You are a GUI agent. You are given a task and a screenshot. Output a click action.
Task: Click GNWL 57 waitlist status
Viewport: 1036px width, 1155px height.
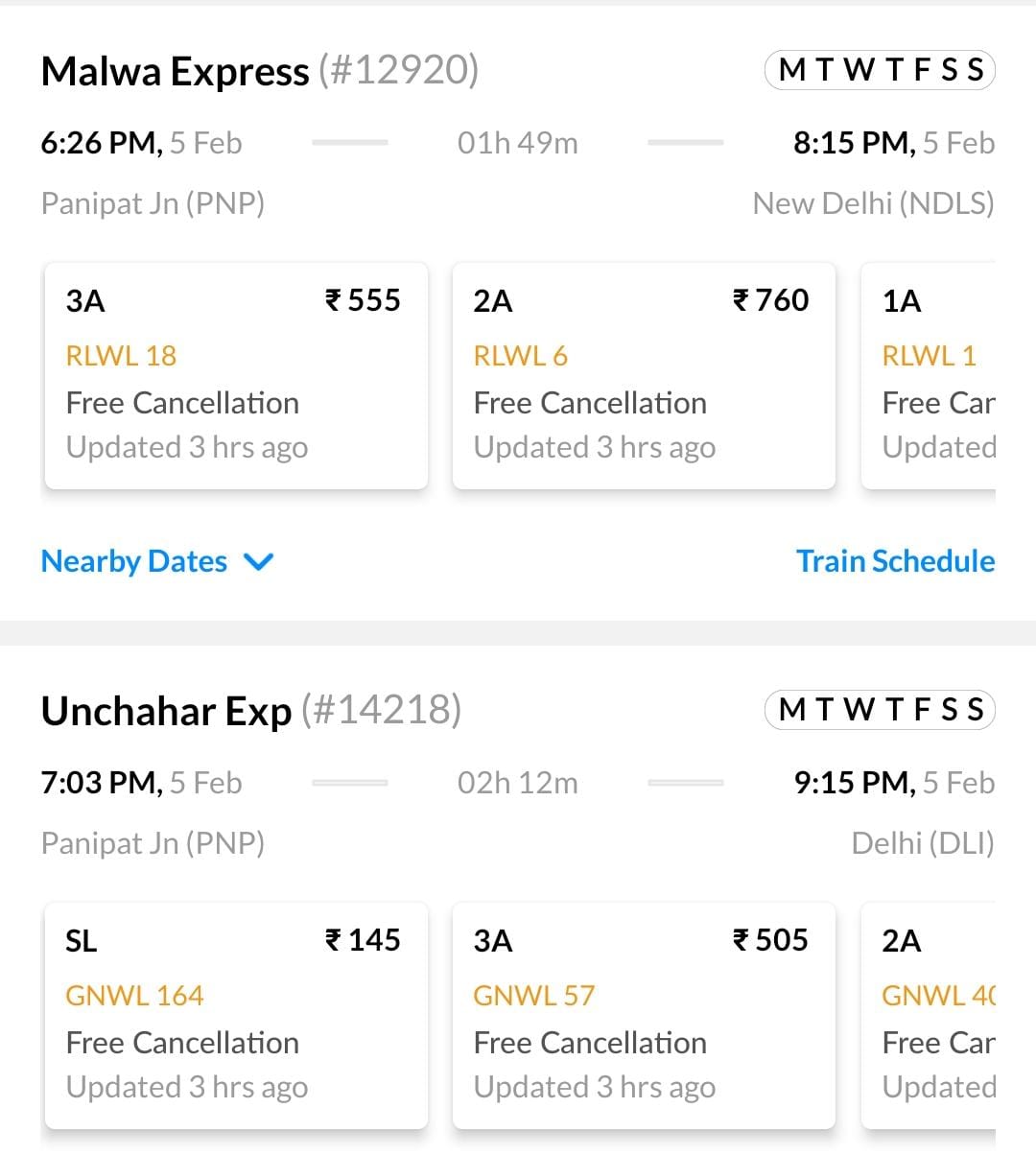point(533,996)
